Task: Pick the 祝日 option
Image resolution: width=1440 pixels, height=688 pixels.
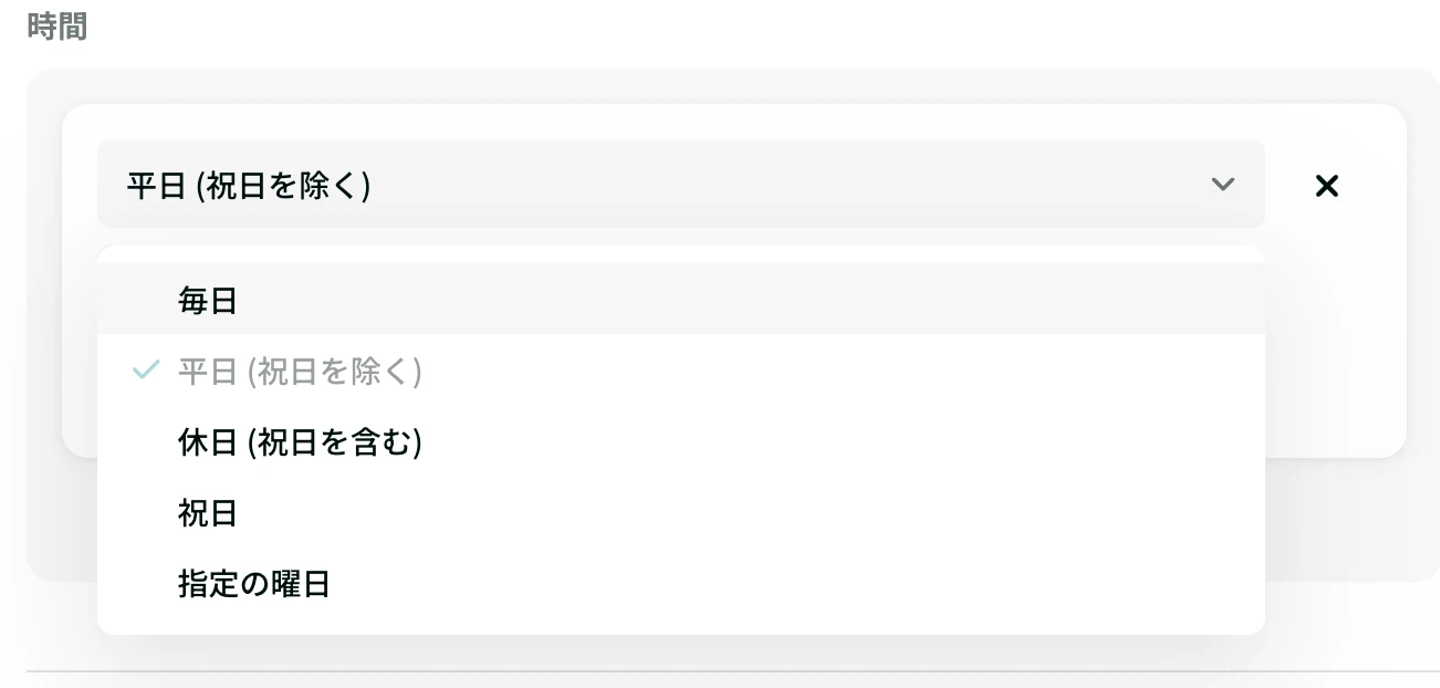Action: tap(208, 513)
